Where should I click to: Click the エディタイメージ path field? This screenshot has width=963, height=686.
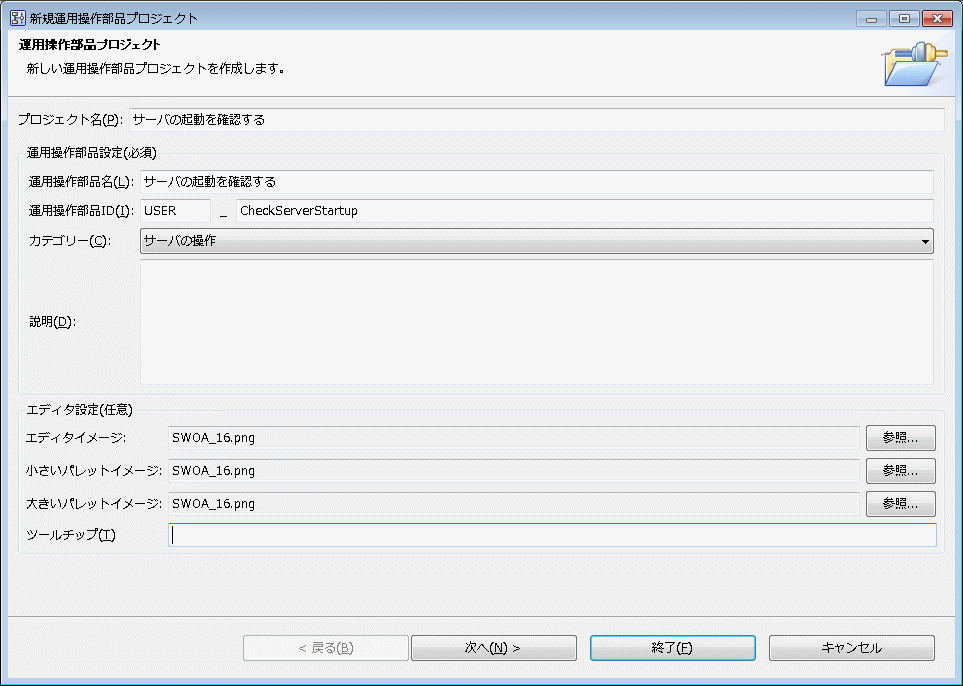[x=513, y=438]
